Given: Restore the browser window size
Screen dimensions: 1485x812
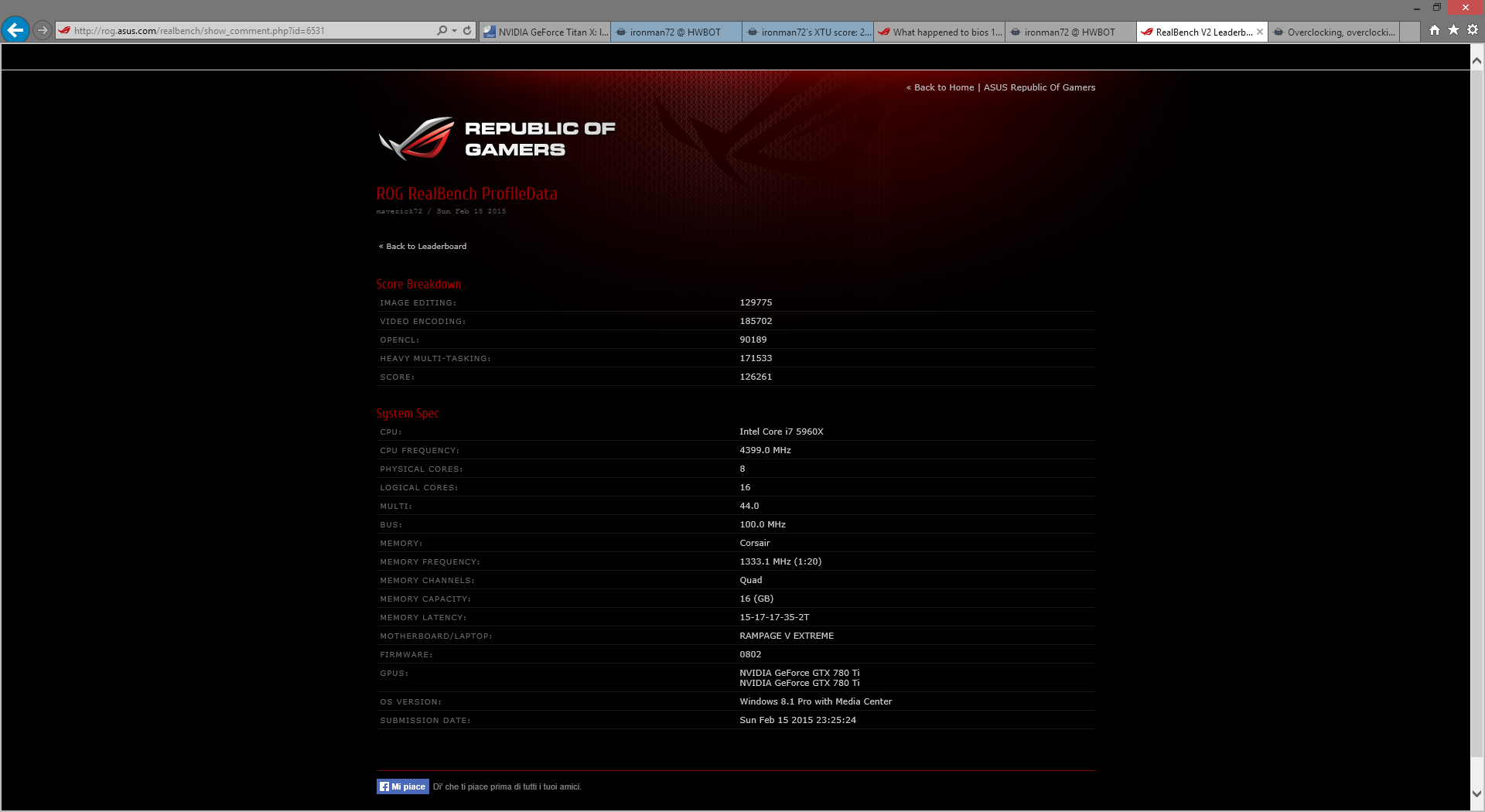Looking at the screenshot, I should [x=1437, y=8].
